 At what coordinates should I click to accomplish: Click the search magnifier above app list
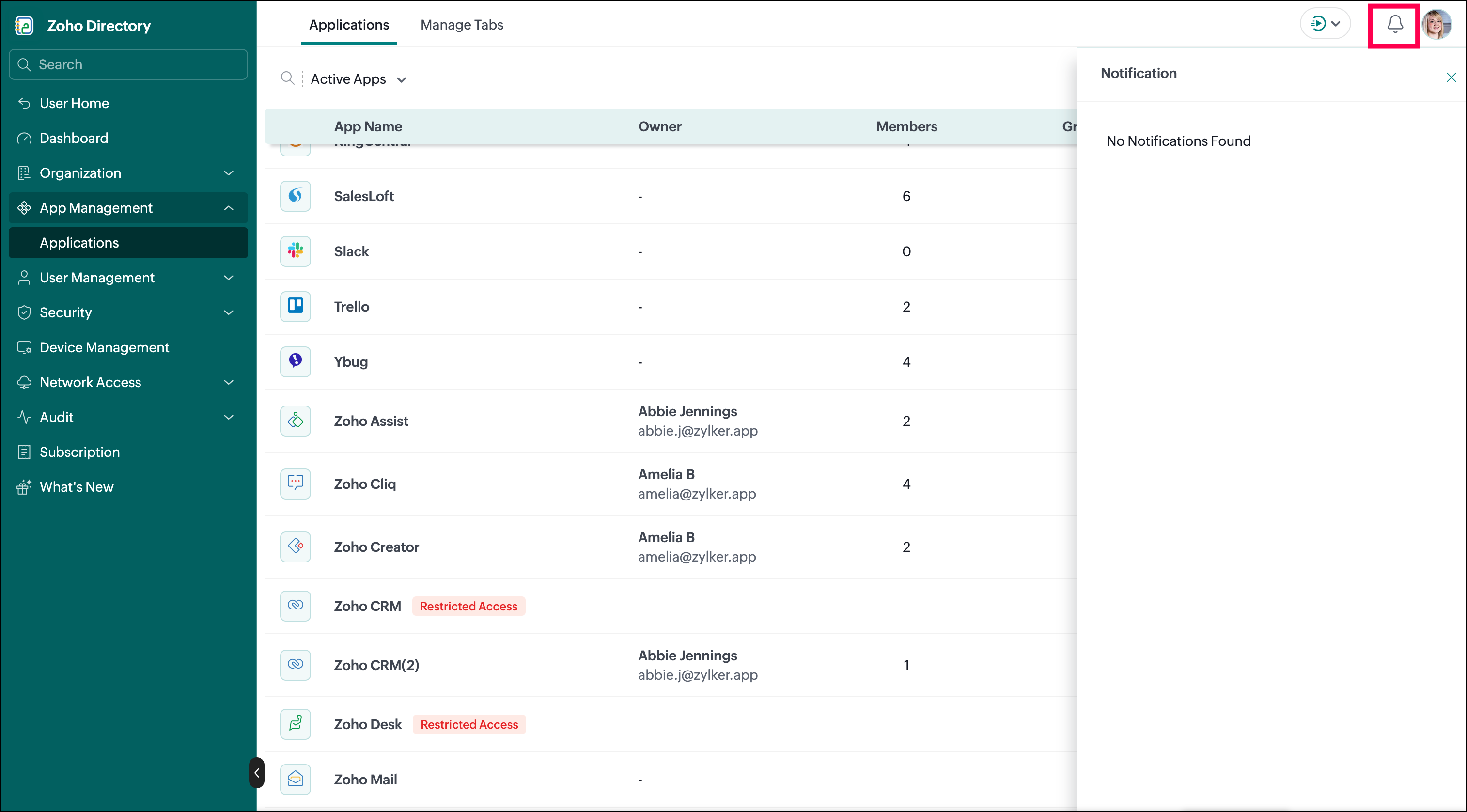point(288,78)
